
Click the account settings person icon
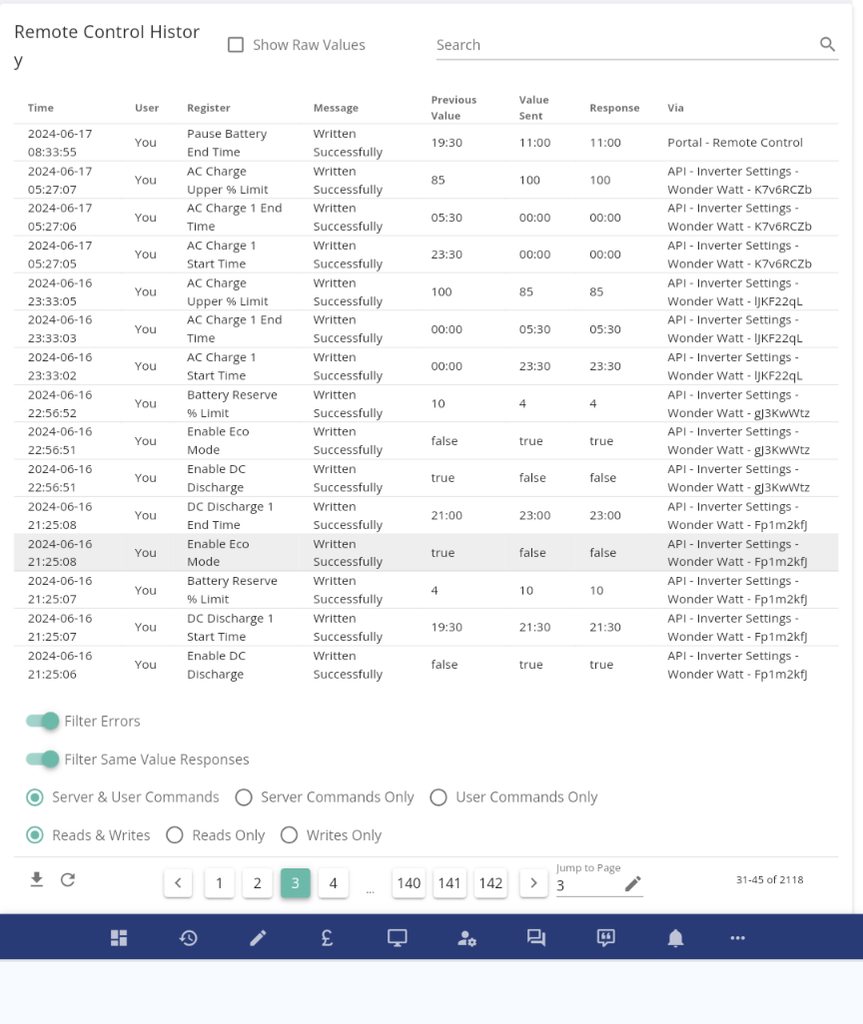(x=466, y=937)
